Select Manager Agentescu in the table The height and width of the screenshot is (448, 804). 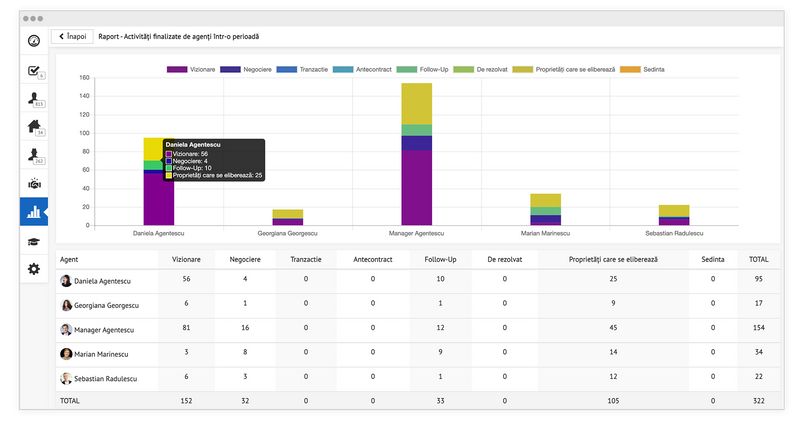pyautogui.click(x=104, y=330)
